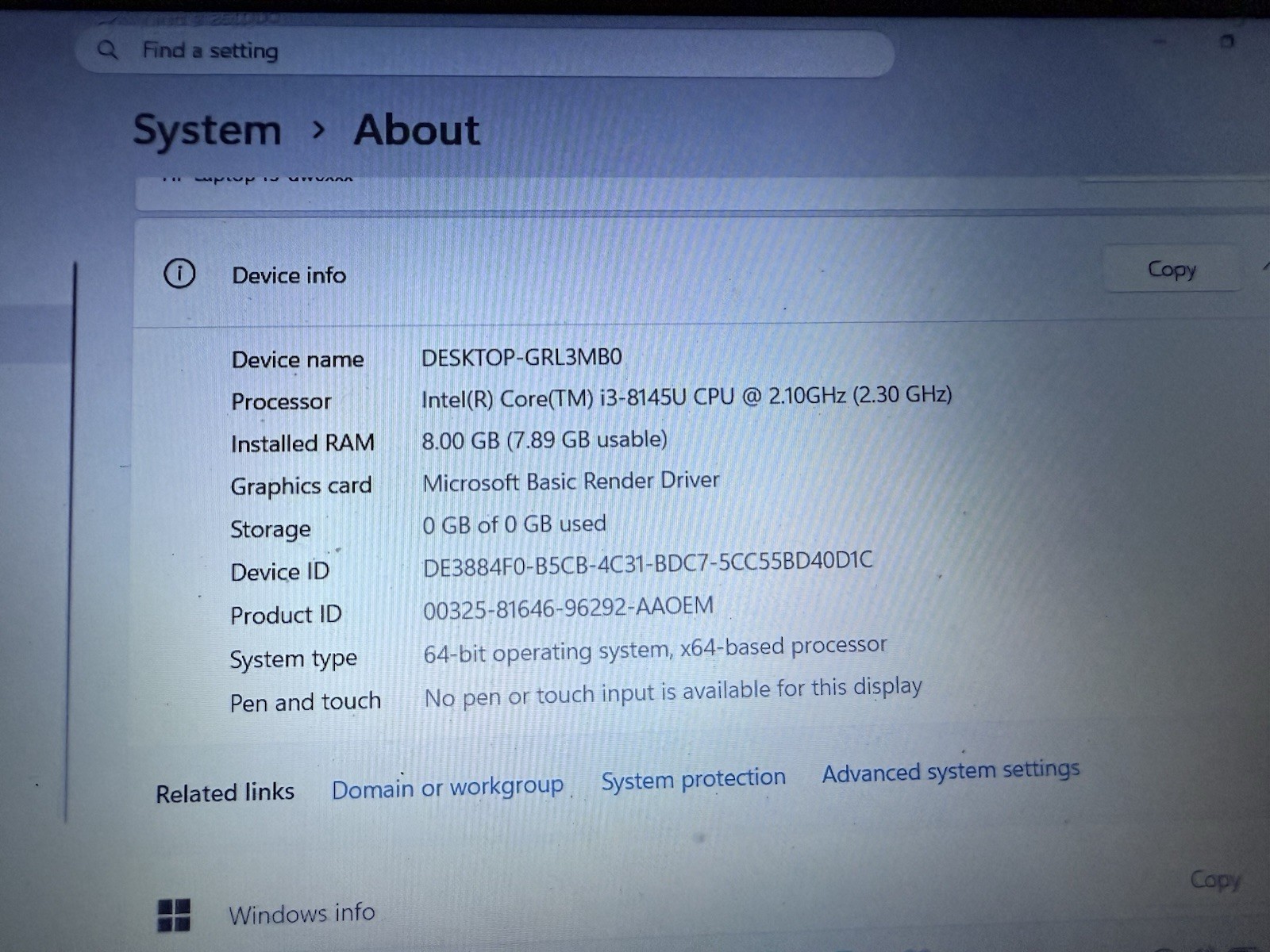Click the Processor label
This screenshot has width=1270, height=952.
(281, 401)
